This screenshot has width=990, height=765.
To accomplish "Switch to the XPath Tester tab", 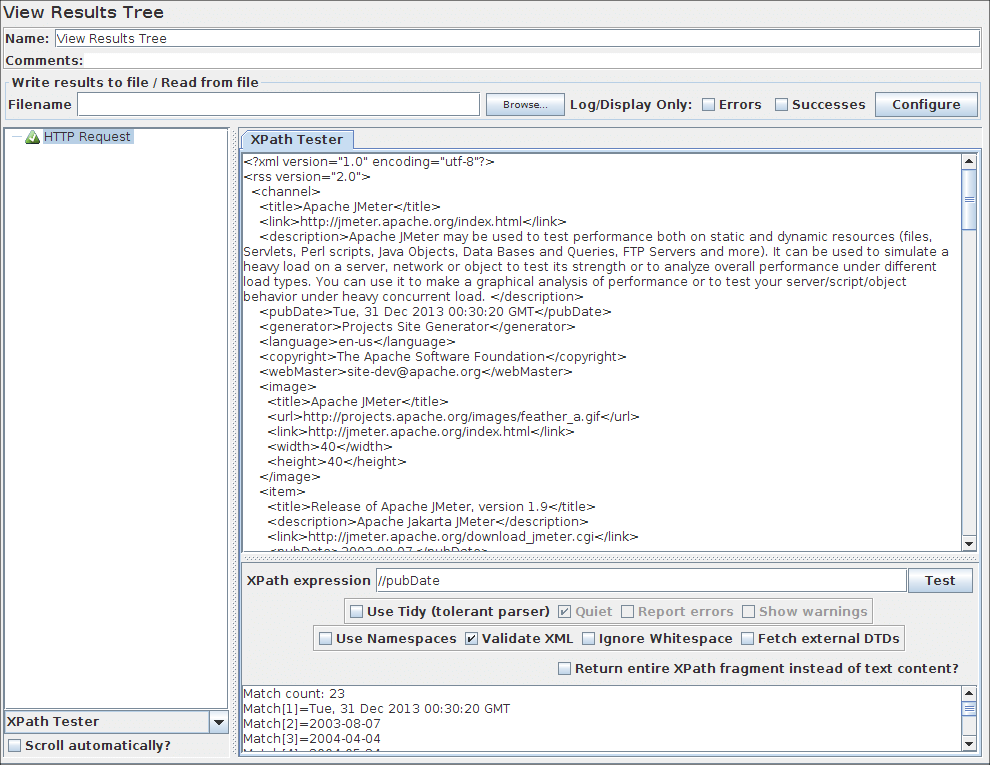I will tap(296, 140).
